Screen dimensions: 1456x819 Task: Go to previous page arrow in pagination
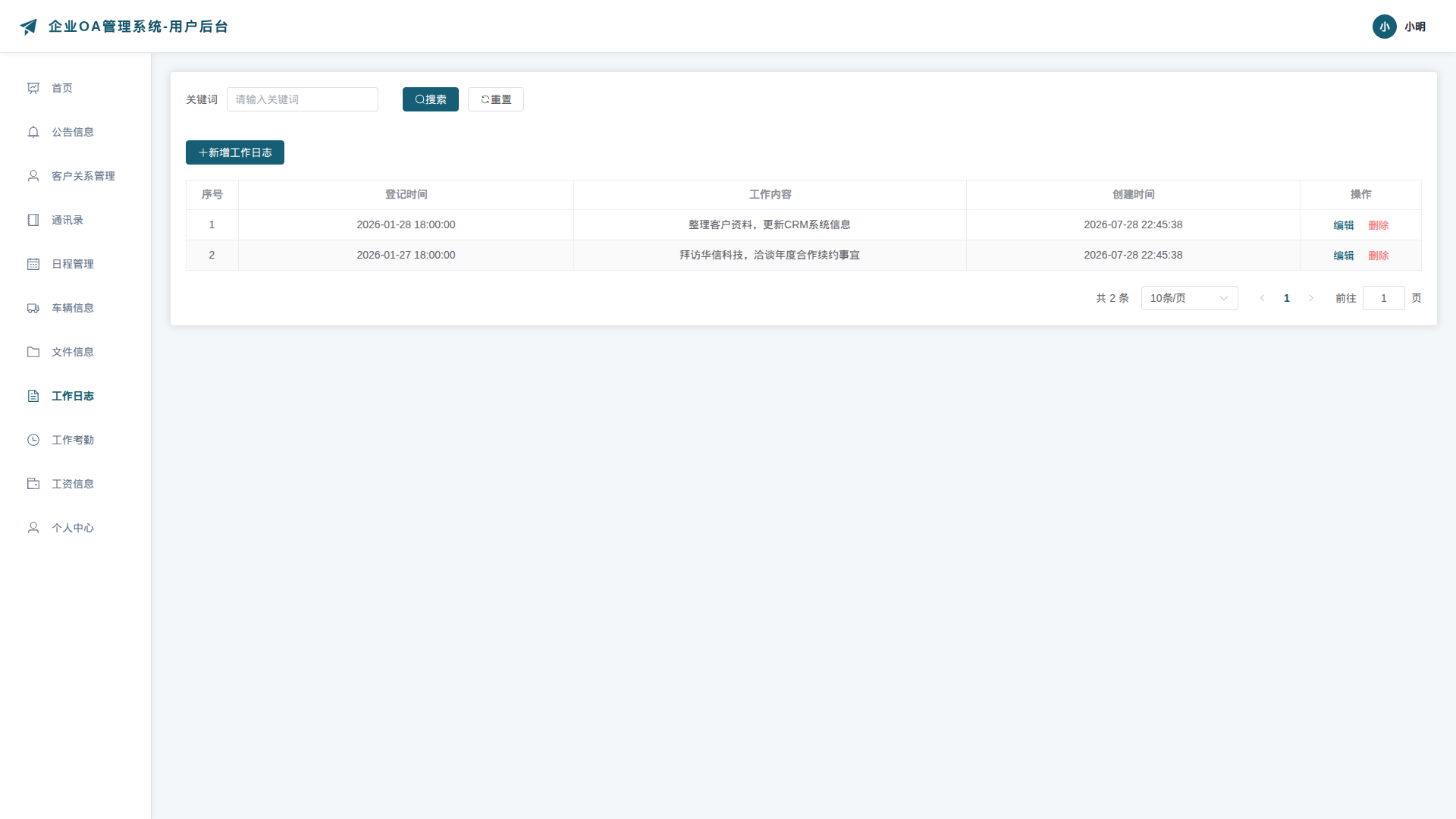1263,298
